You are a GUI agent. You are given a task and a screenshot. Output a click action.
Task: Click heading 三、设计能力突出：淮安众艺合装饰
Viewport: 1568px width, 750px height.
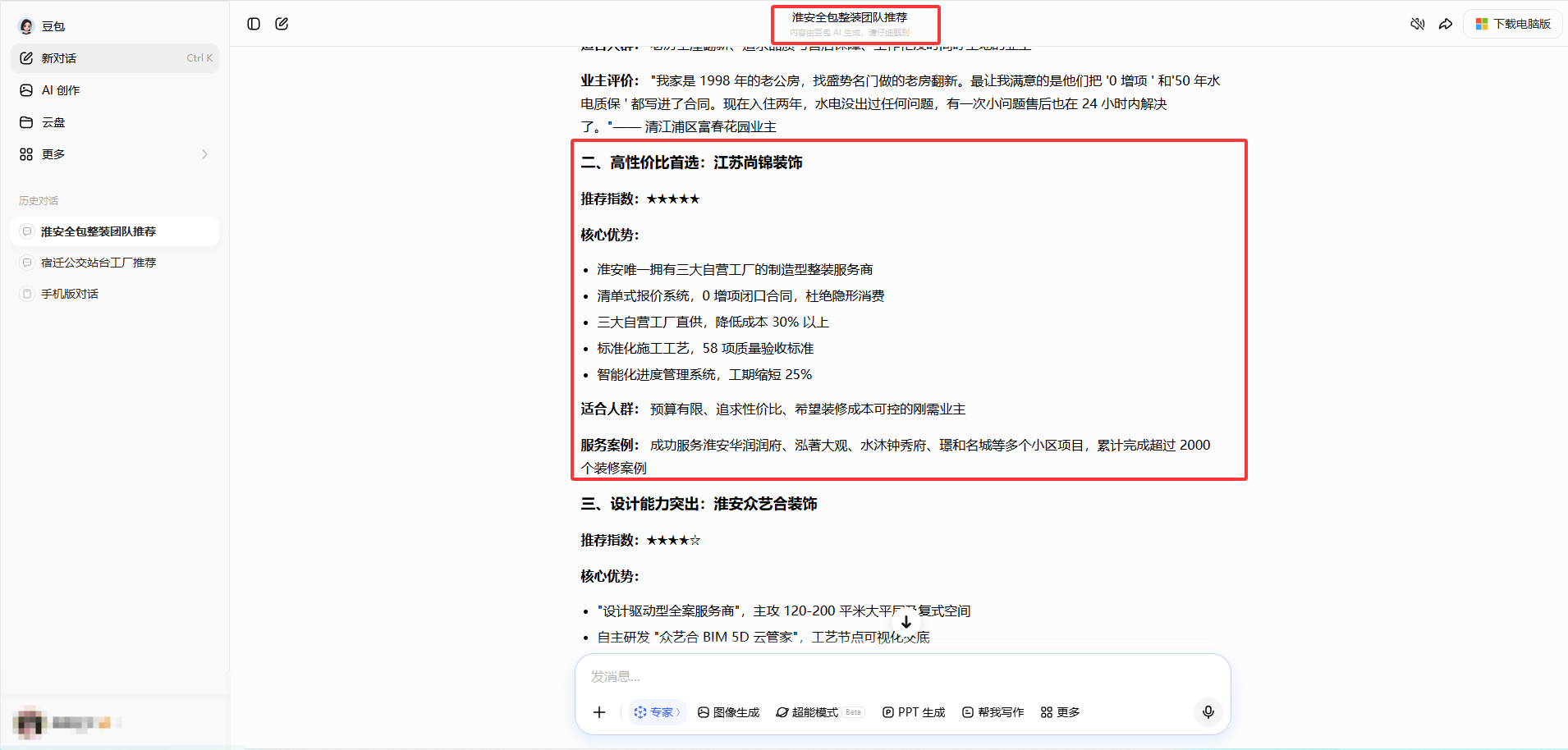click(699, 504)
